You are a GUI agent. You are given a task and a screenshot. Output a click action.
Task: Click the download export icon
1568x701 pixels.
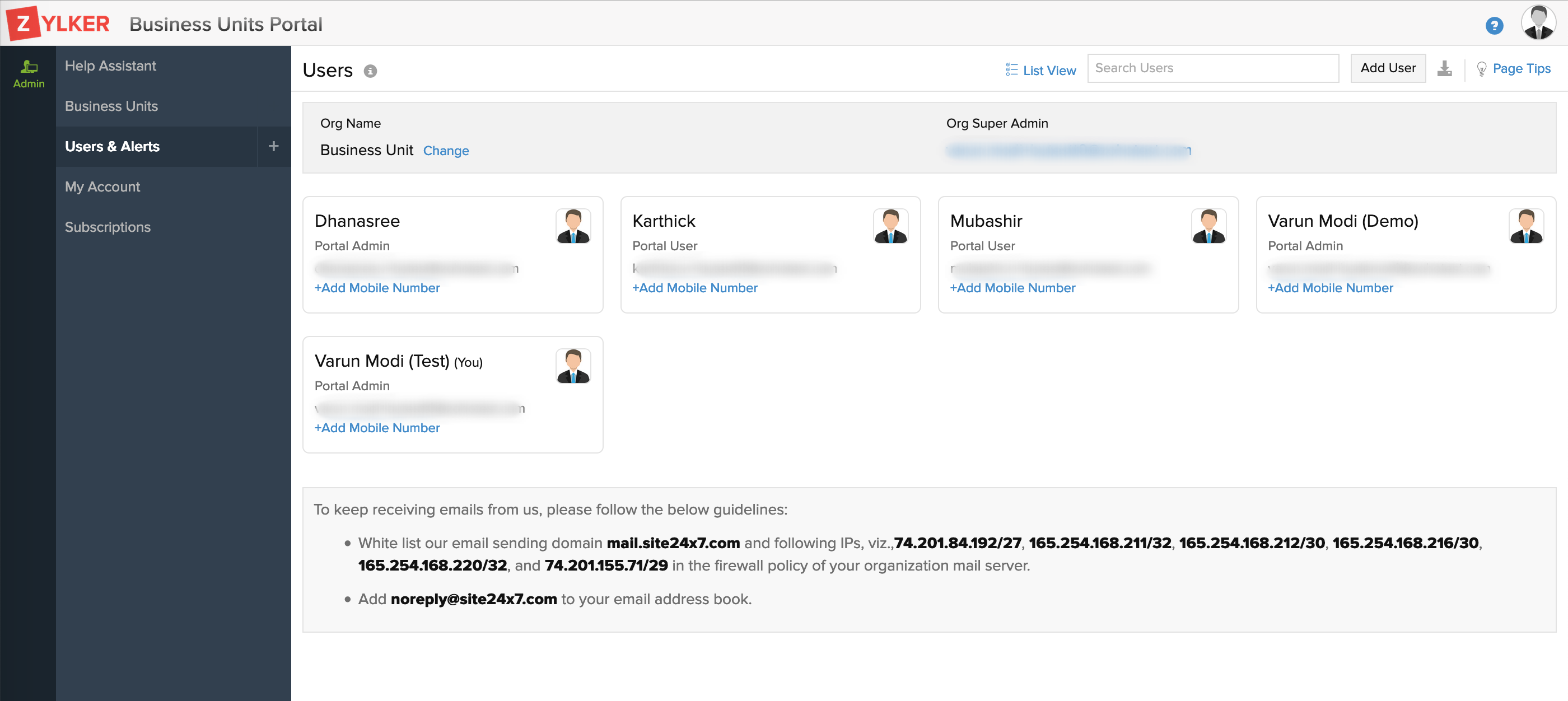click(1445, 69)
